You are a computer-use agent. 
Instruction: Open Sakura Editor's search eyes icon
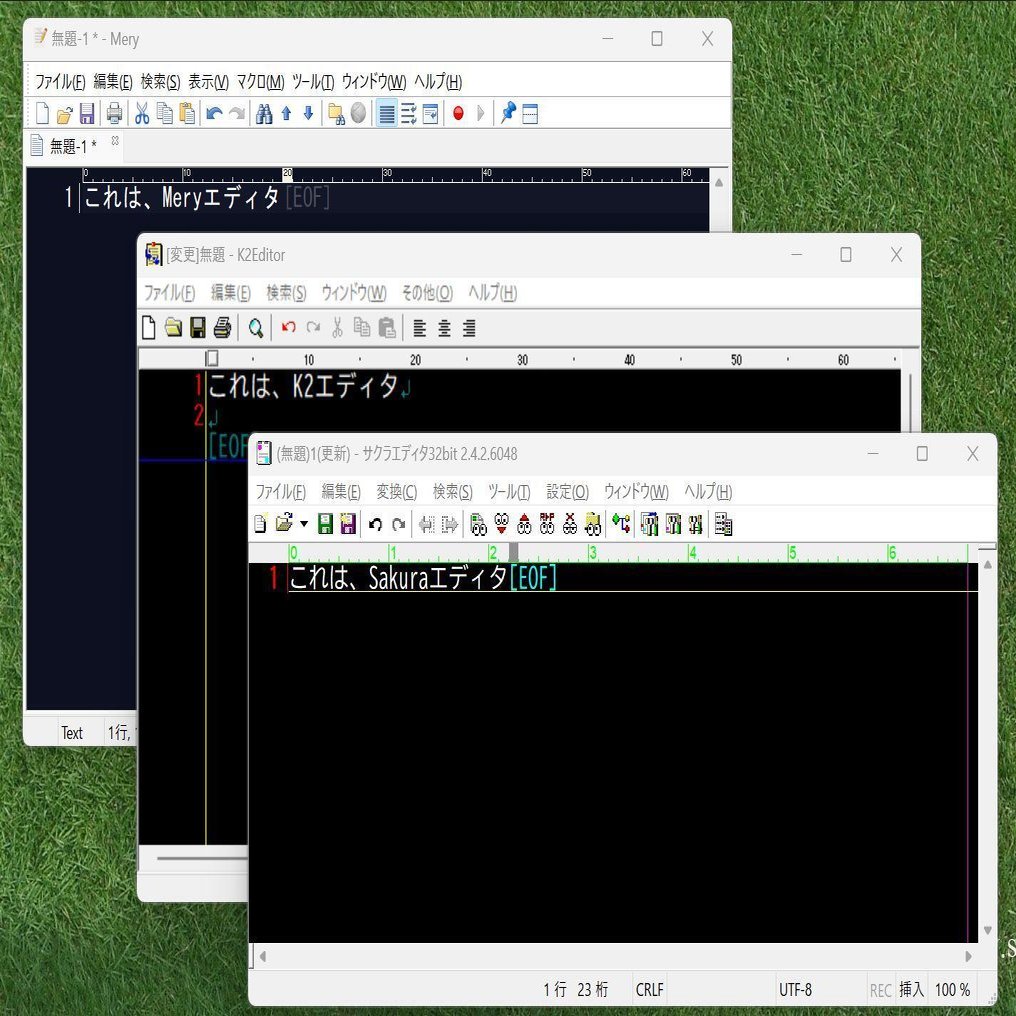coord(478,524)
